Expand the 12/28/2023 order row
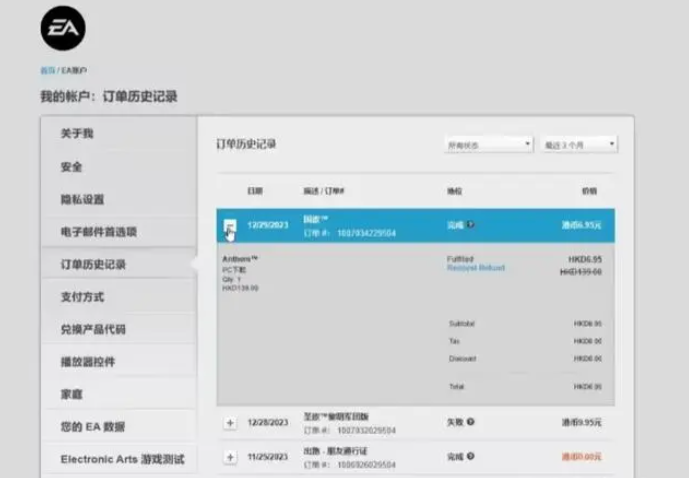This screenshot has width=689, height=478. point(230,423)
